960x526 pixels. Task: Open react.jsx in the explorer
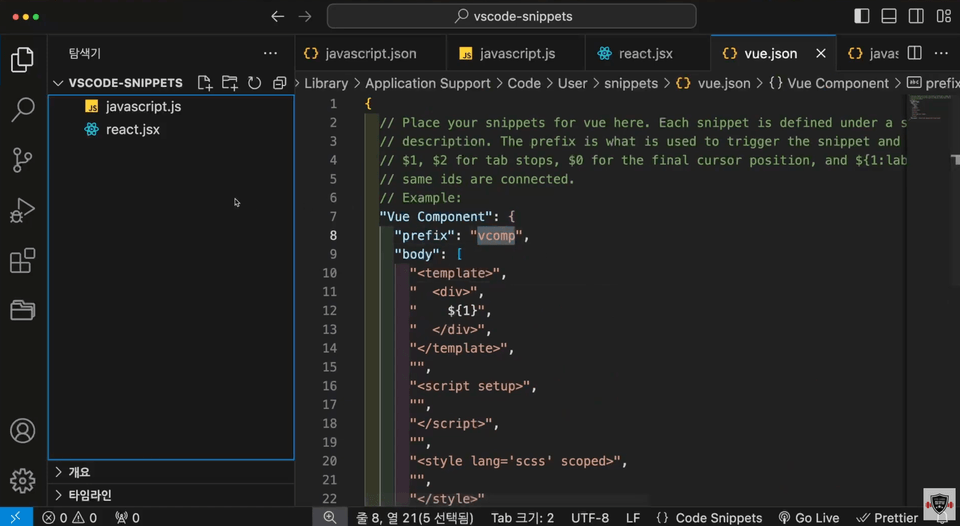171,130
